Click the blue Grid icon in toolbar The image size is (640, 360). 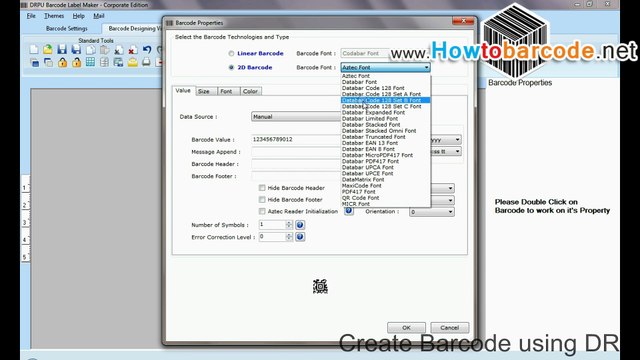click(90, 62)
